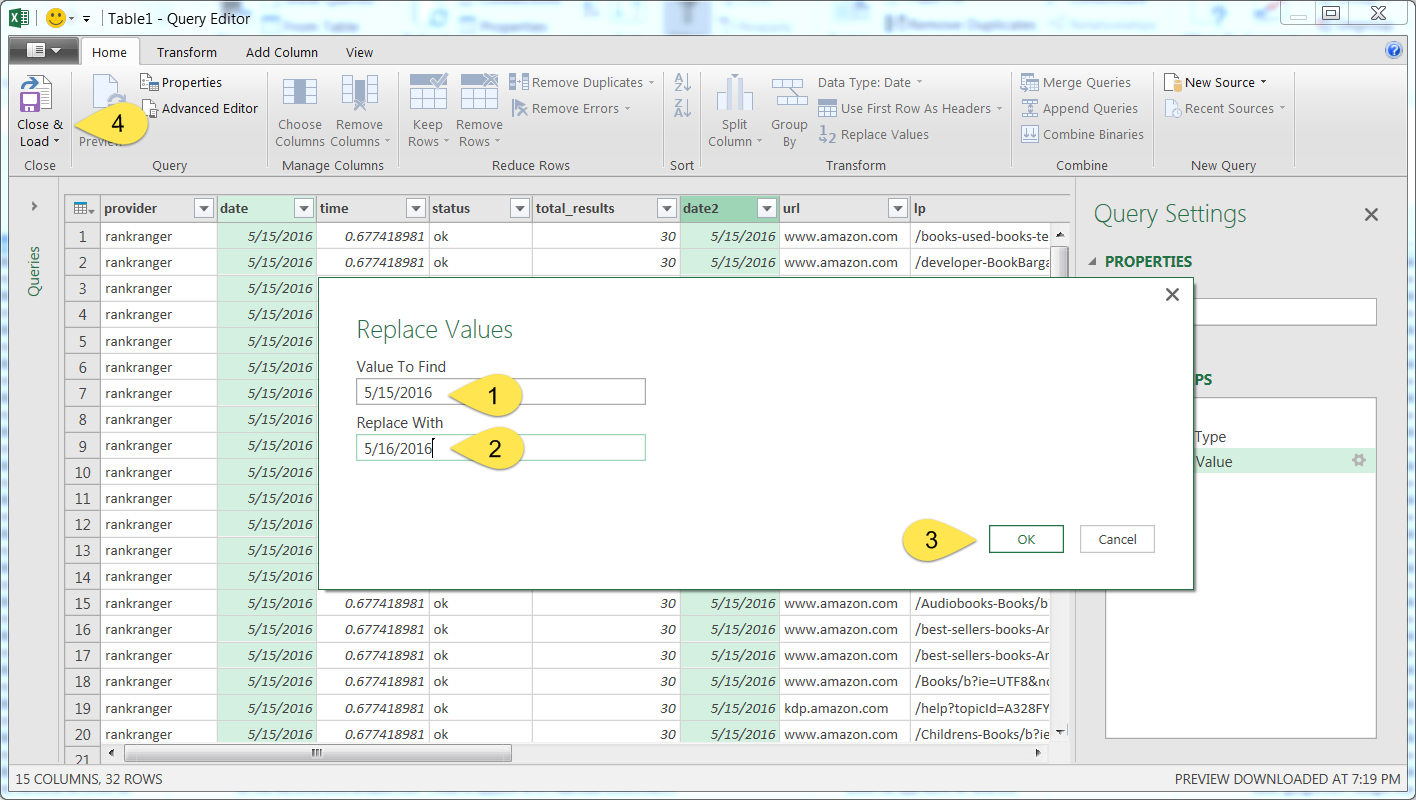Image resolution: width=1416 pixels, height=800 pixels.
Task: Click the horizontal scrollbar under the table
Action: [x=317, y=753]
